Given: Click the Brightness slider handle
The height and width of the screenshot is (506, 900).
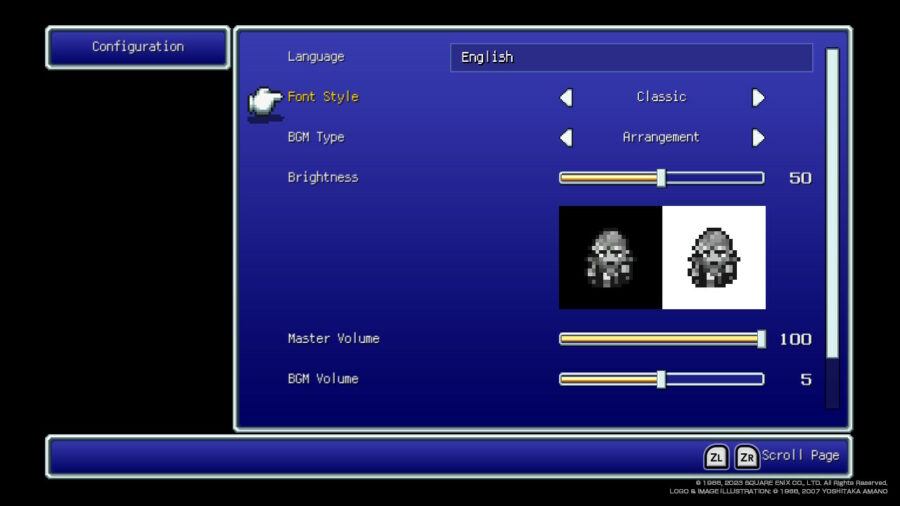Looking at the screenshot, I should point(661,178).
